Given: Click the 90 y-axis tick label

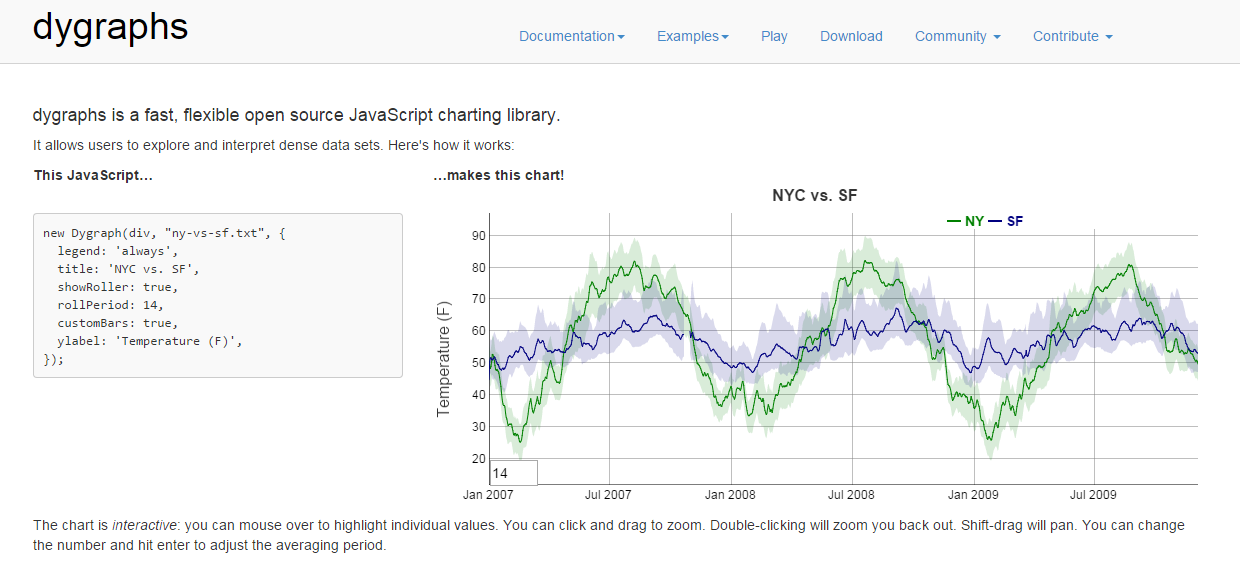Looking at the screenshot, I should point(478,236).
